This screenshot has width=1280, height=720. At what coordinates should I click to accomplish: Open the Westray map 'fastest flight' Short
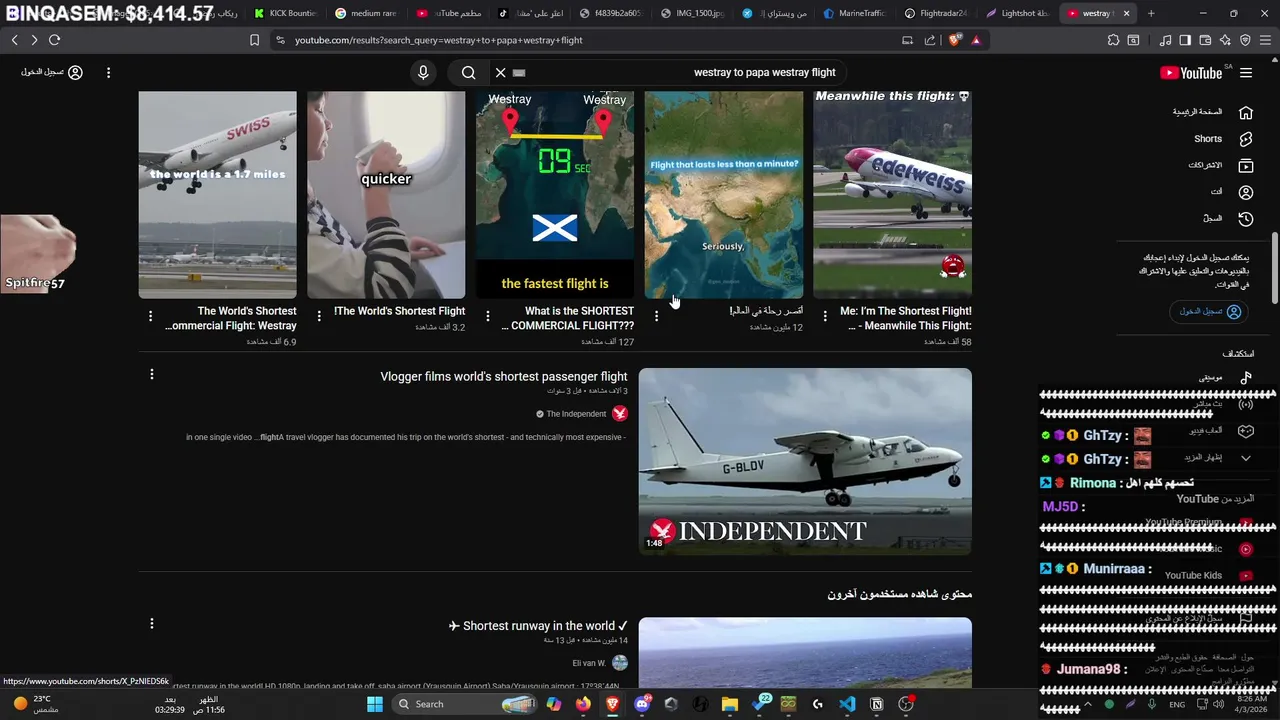click(555, 195)
